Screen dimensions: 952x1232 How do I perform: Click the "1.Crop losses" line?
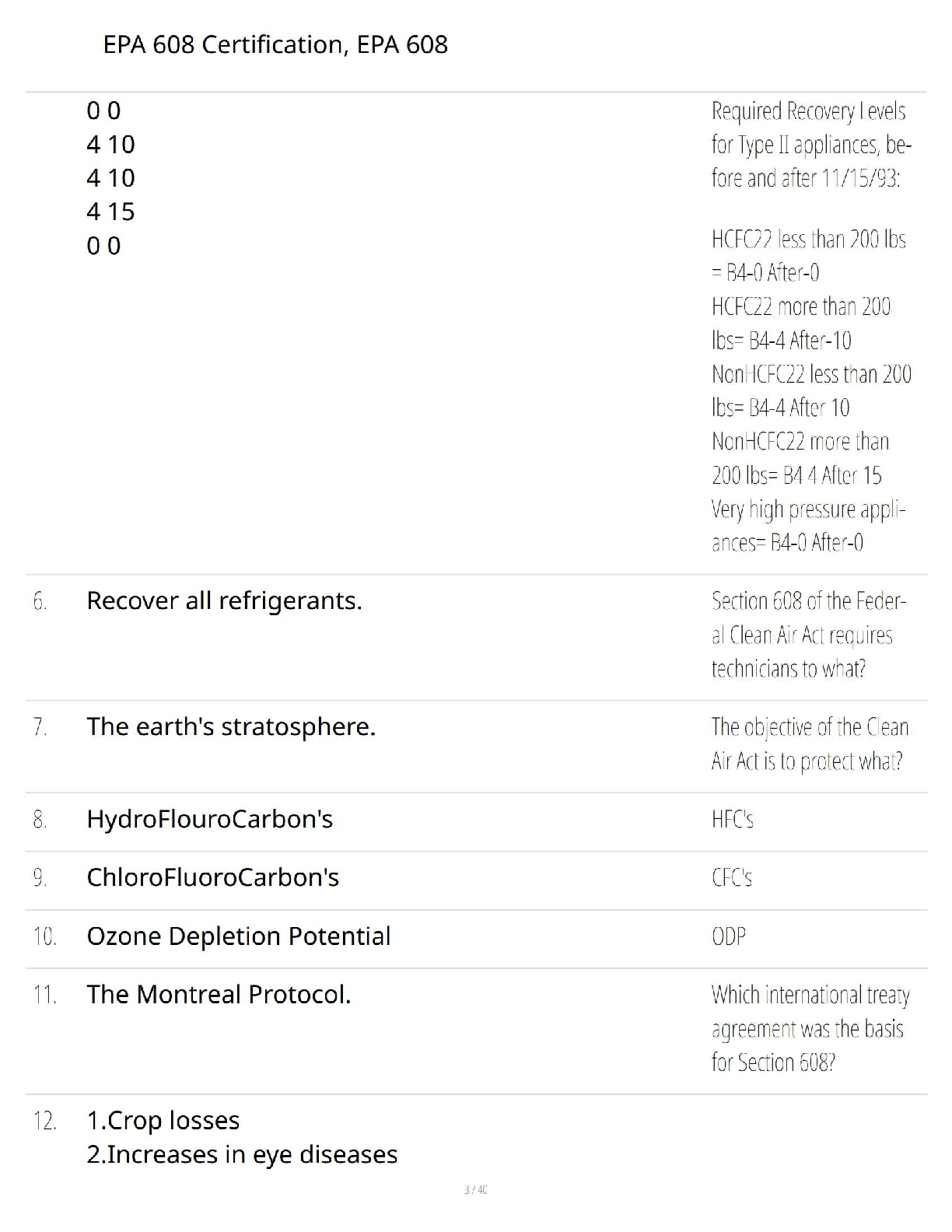163,1121
